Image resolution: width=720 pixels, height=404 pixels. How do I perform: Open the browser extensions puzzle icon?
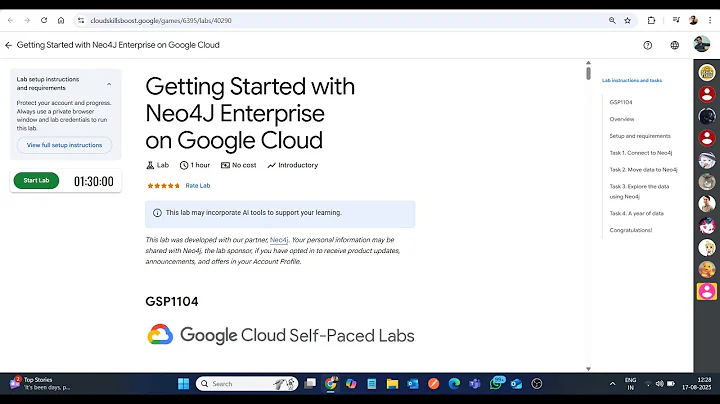tap(651, 20)
